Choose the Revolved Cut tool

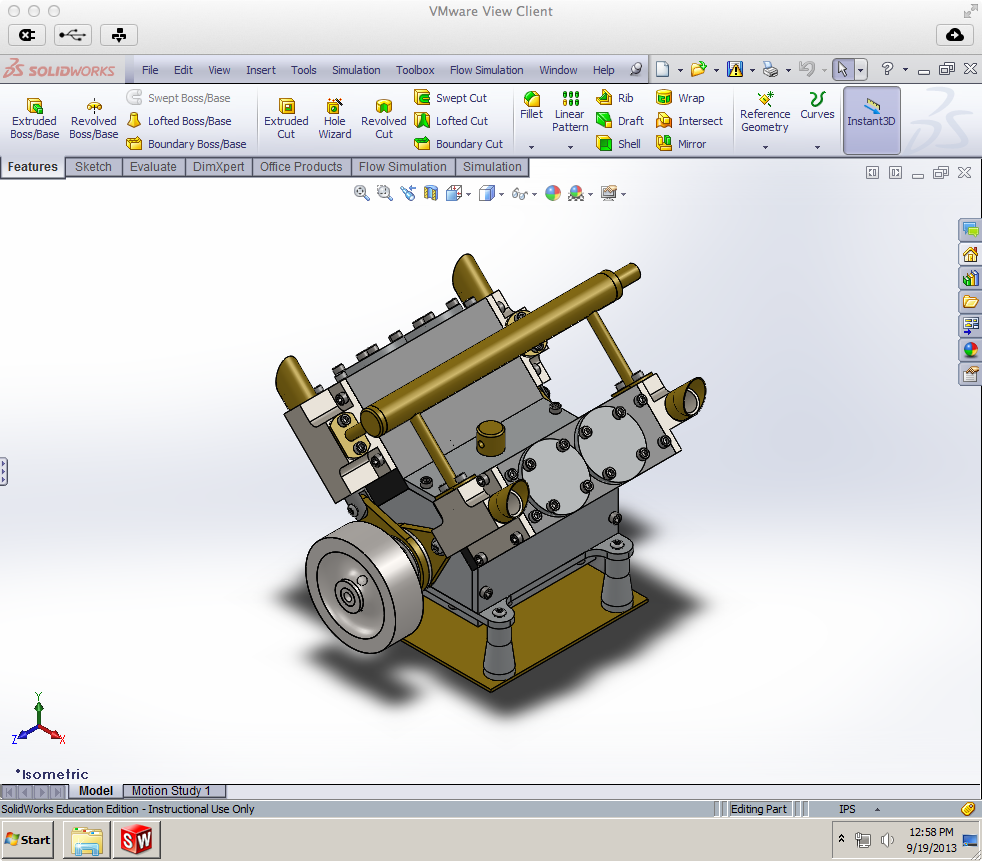(x=384, y=114)
